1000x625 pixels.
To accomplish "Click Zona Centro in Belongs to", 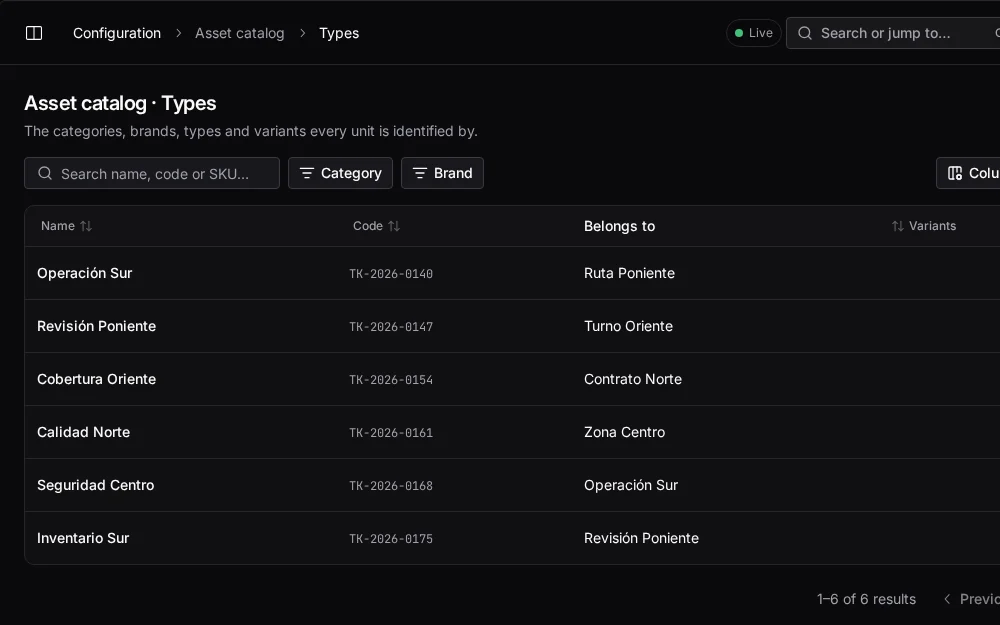I will [x=624, y=432].
